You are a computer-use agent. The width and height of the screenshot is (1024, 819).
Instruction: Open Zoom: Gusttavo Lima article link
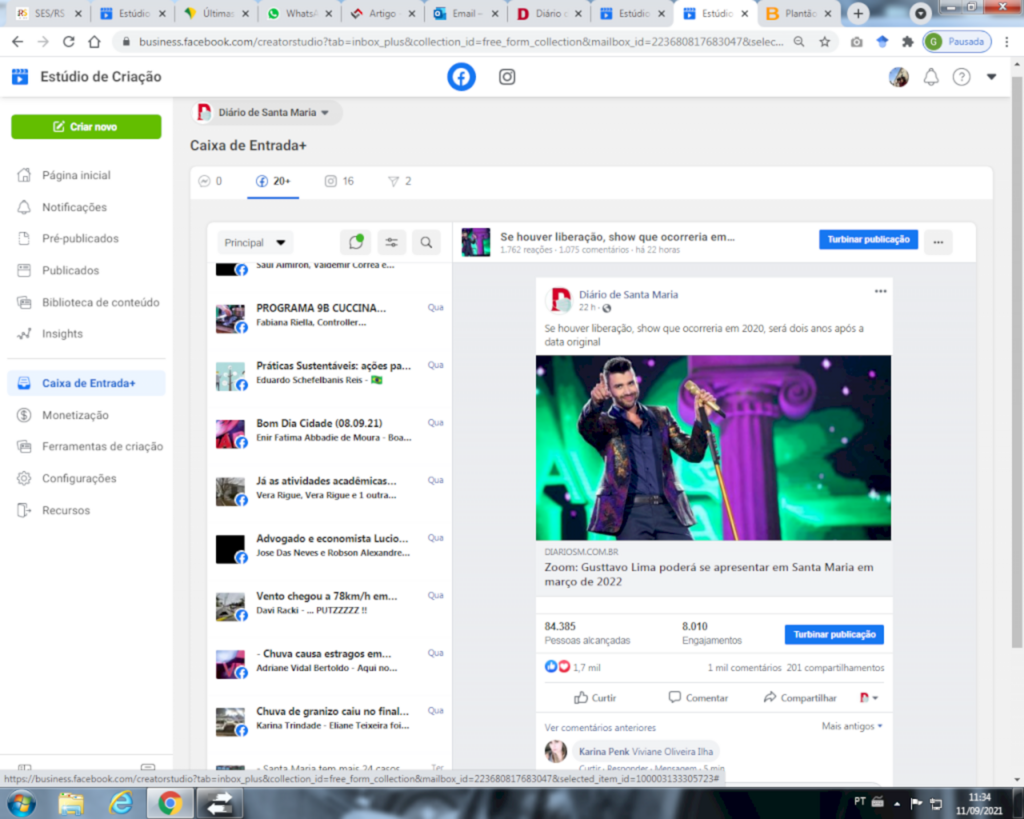tap(709, 575)
